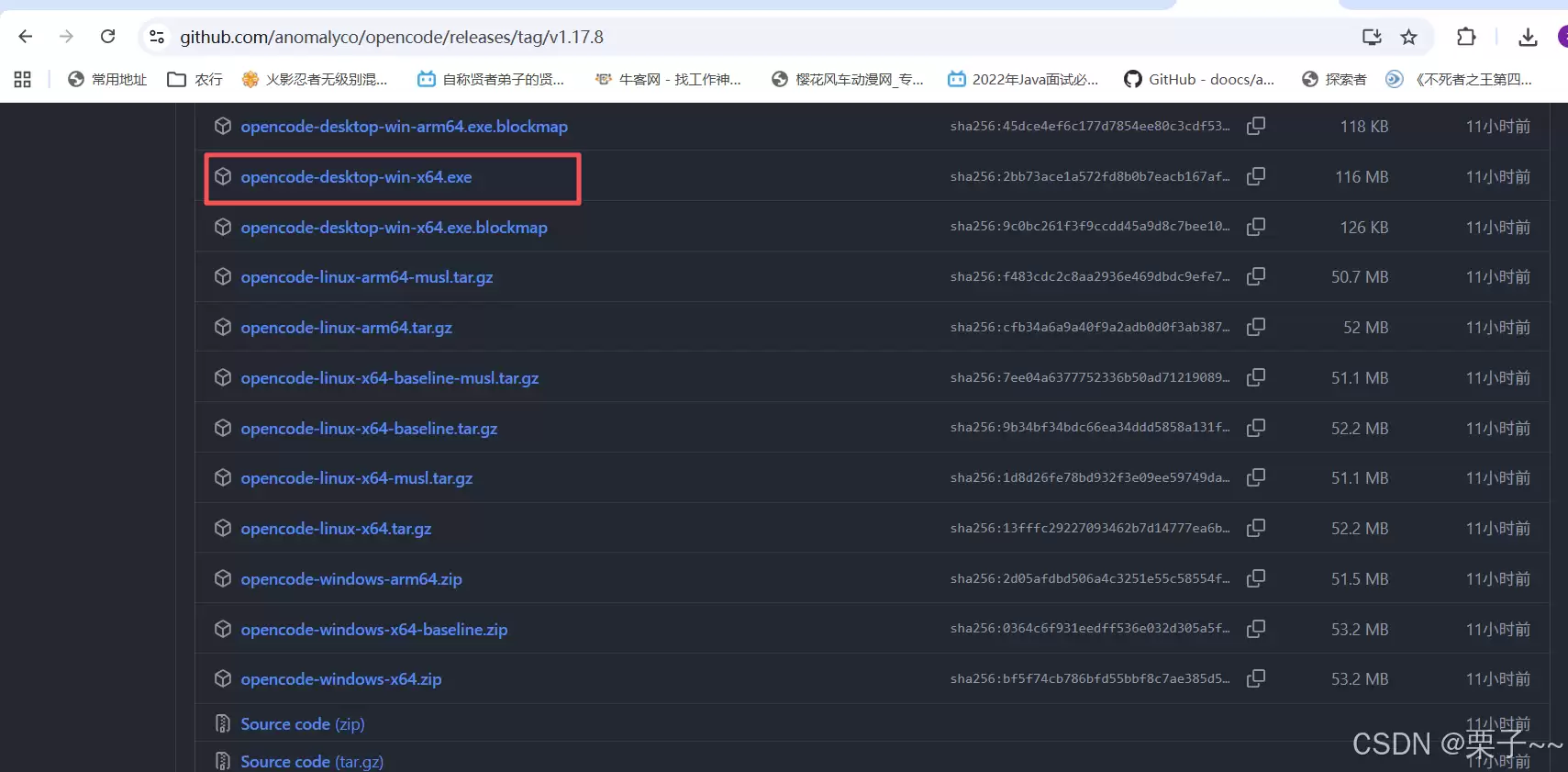Select sha256:2bb73ace1a572fd8b0b7eacb167af hash text

tap(1090, 176)
